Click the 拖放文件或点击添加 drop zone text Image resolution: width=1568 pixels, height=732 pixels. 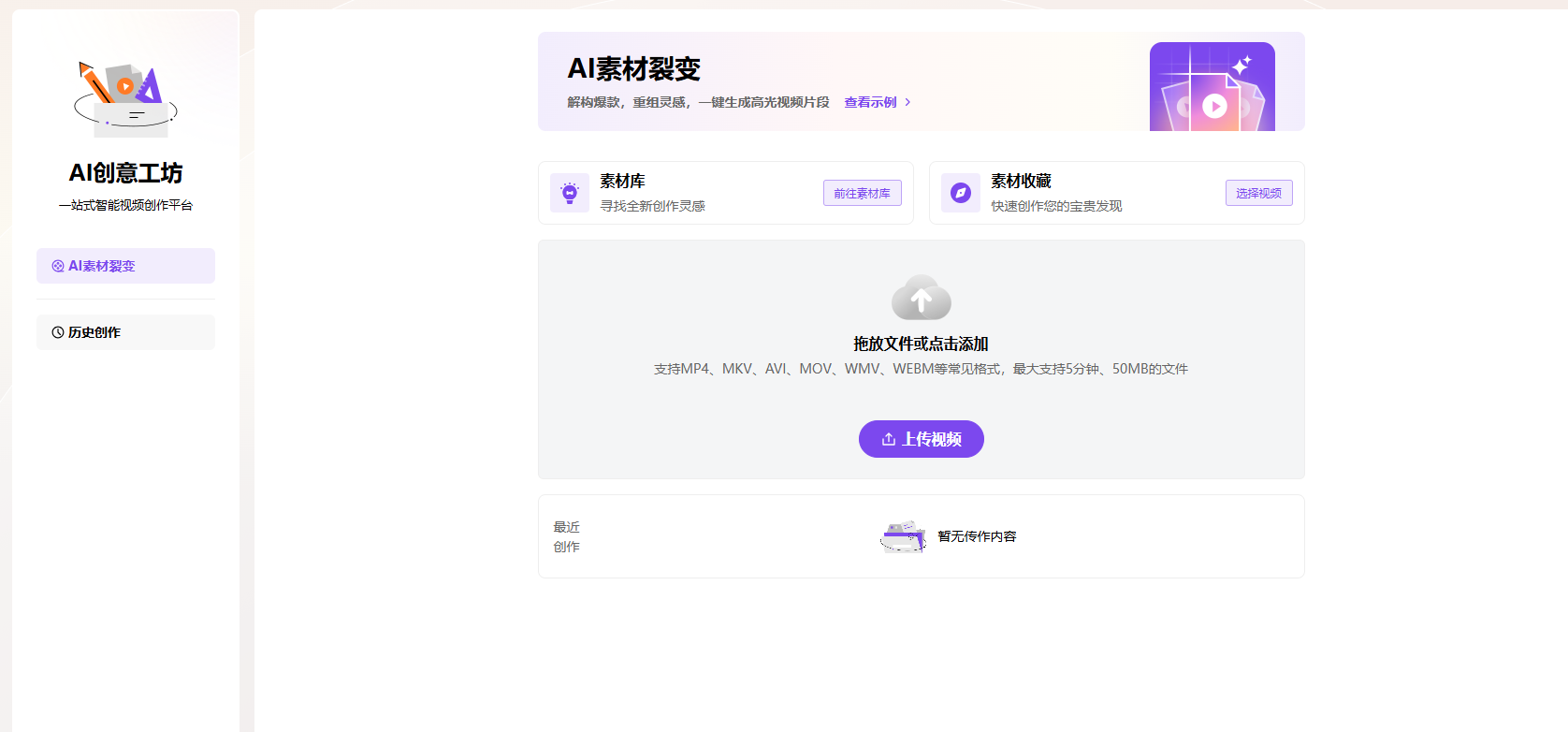tap(922, 344)
